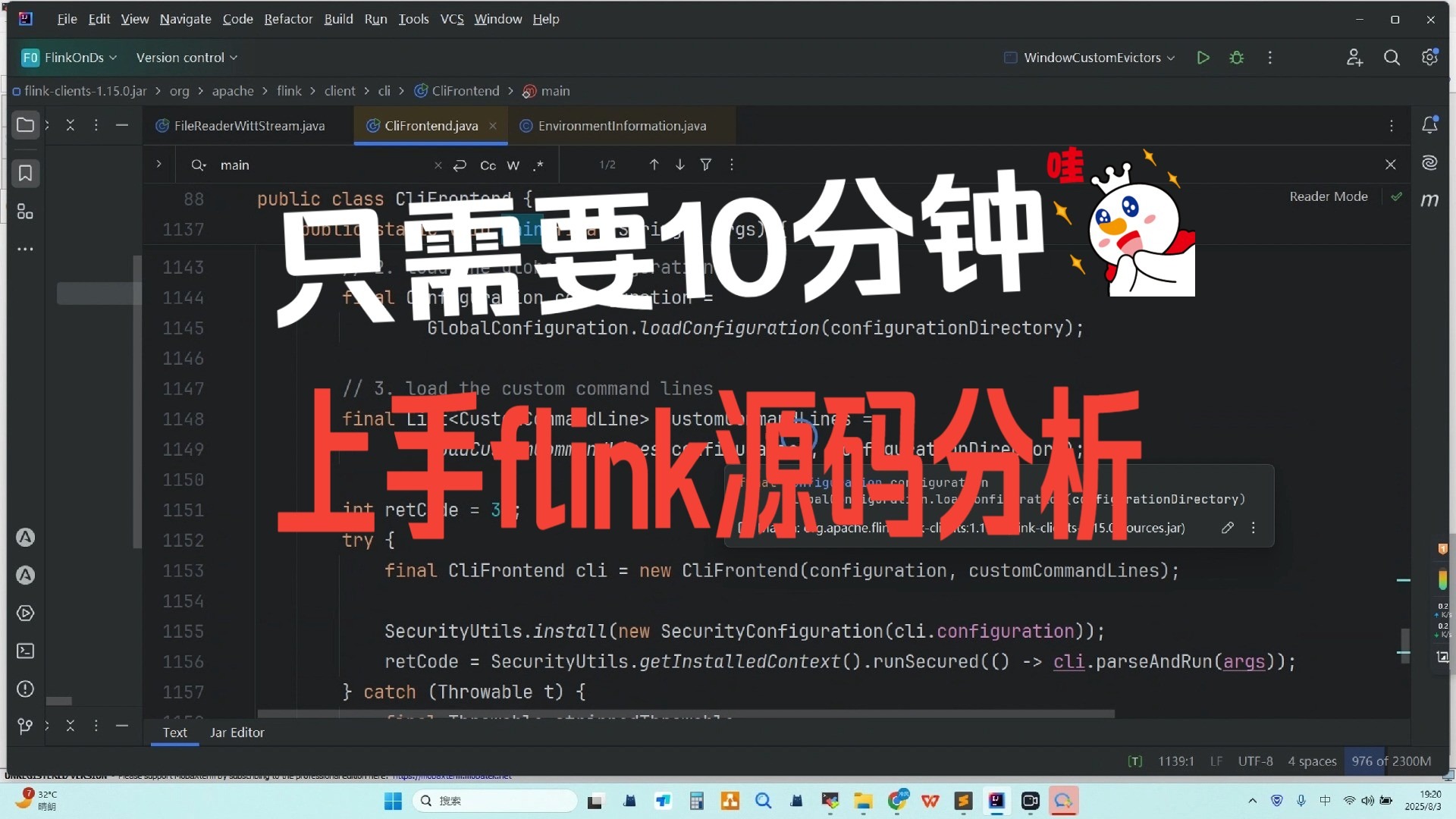The image size is (1456, 819).
Task: Filter search results funnel icon
Action: pyautogui.click(x=706, y=165)
